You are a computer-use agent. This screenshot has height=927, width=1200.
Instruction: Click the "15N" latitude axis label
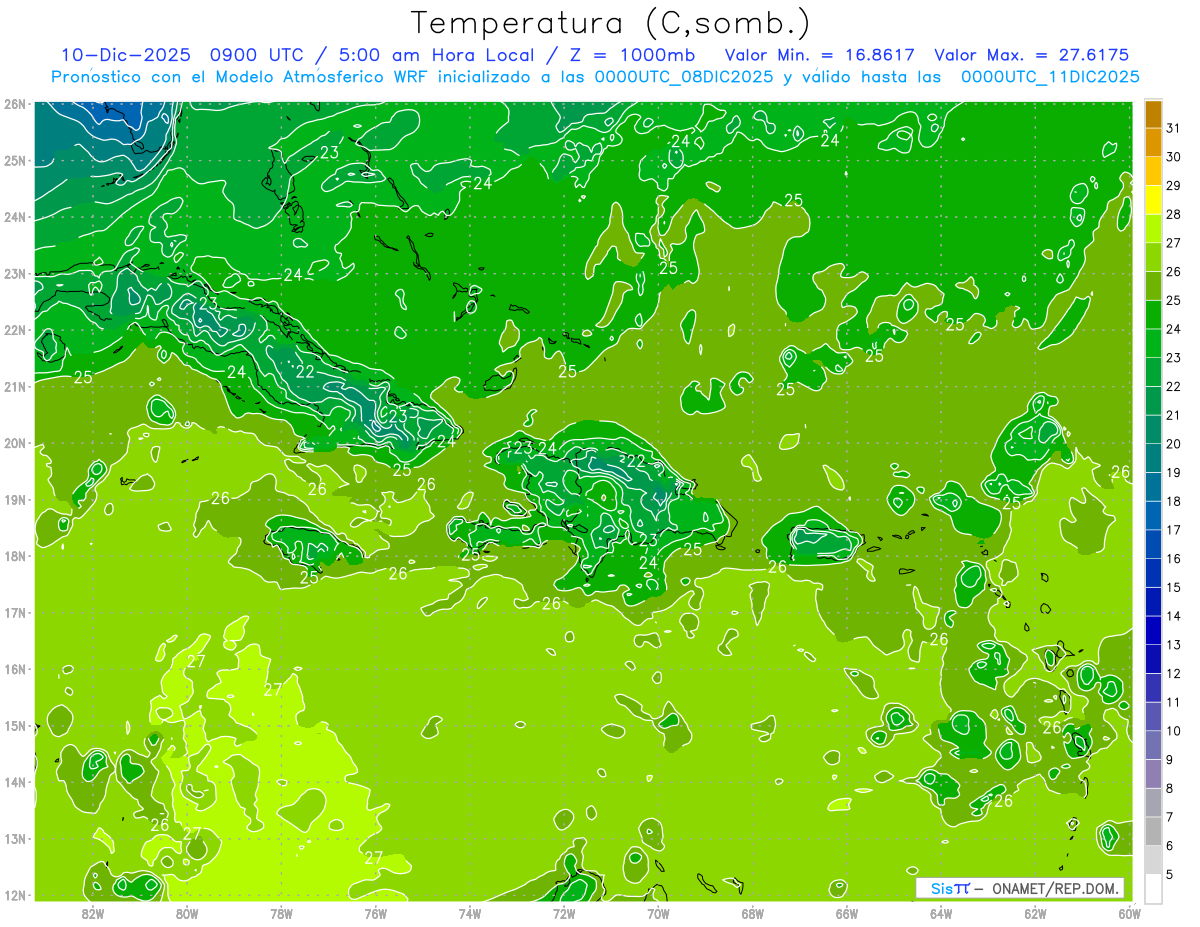pos(14,726)
